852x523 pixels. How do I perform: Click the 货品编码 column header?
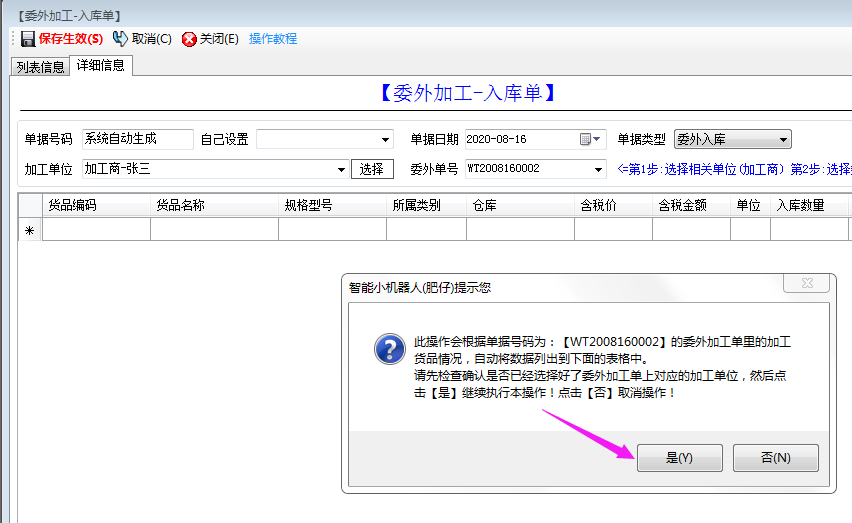pos(96,205)
